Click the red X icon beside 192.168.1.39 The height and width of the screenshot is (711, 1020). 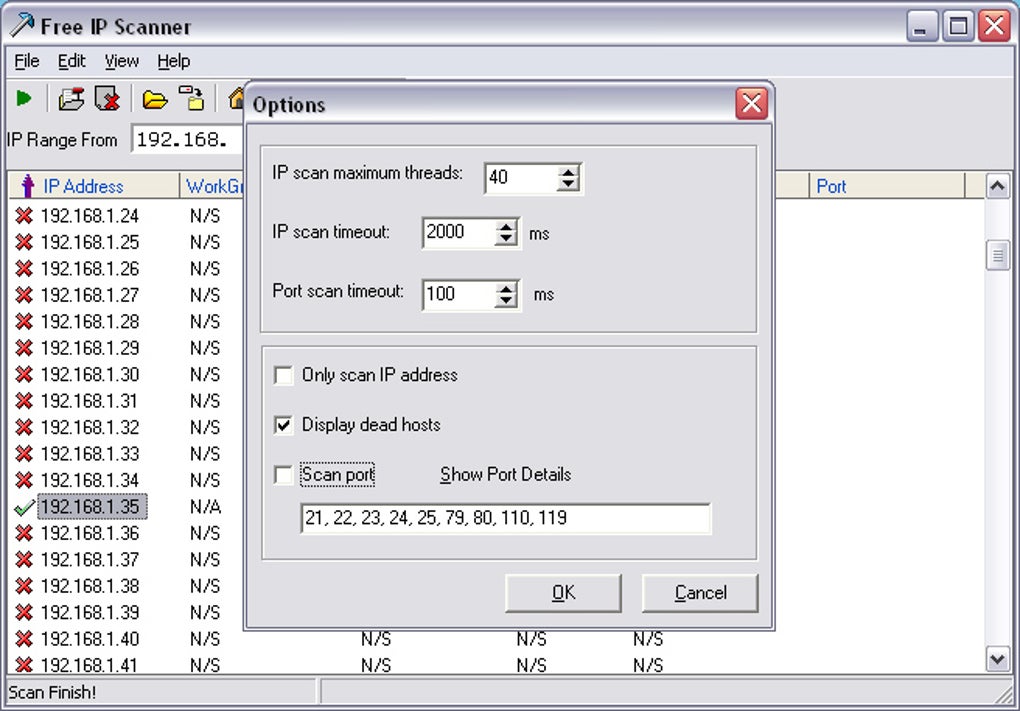[x=24, y=612]
